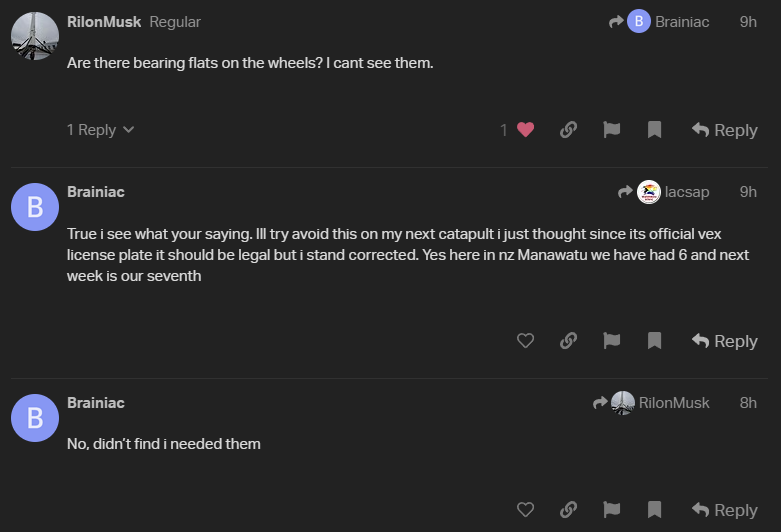
Task: Flag RilonMusk's bearing flats post
Action: pos(611,129)
